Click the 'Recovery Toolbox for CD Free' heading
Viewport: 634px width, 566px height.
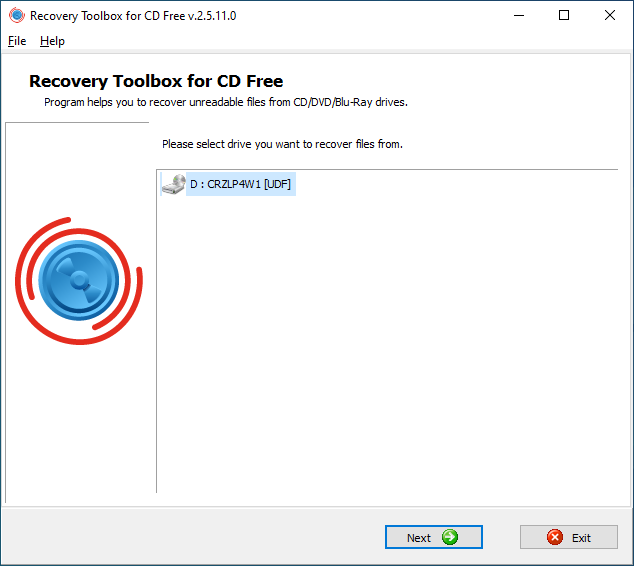coord(156,81)
